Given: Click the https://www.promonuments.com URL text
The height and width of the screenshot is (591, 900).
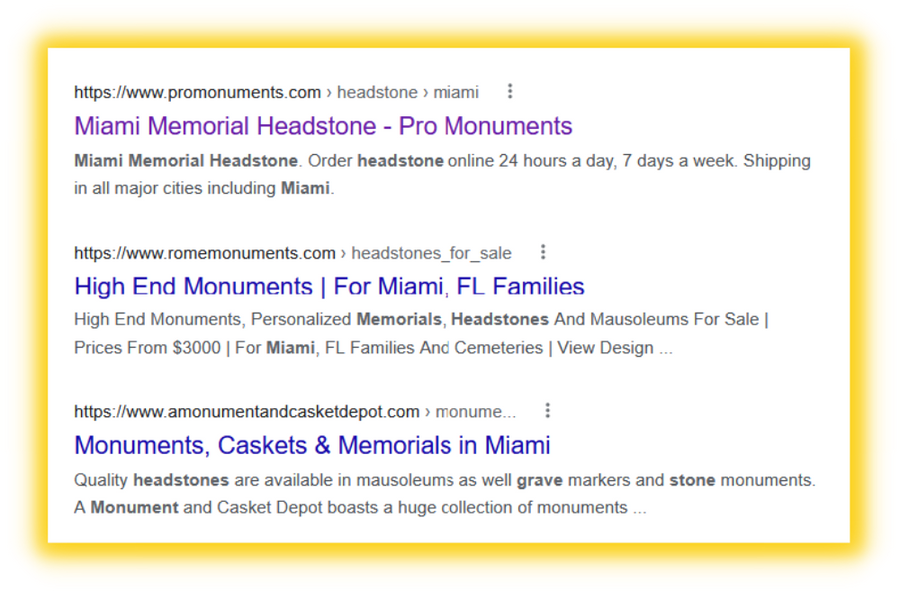Looking at the screenshot, I should pos(197,92).
